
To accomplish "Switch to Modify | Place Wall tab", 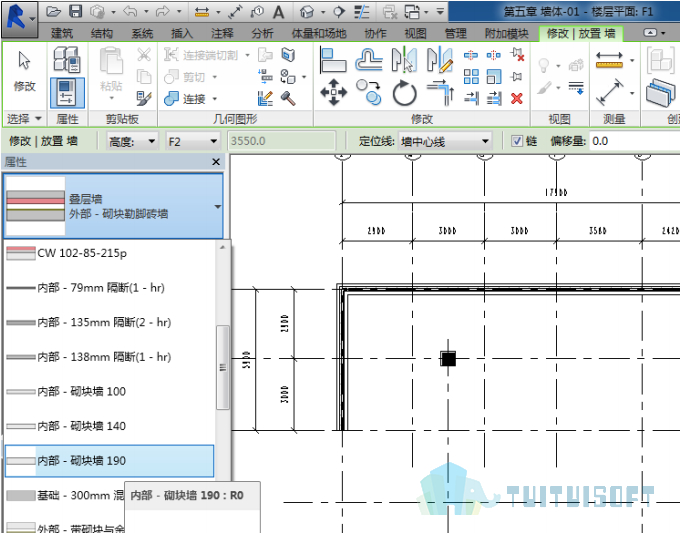I will (581, 33).
